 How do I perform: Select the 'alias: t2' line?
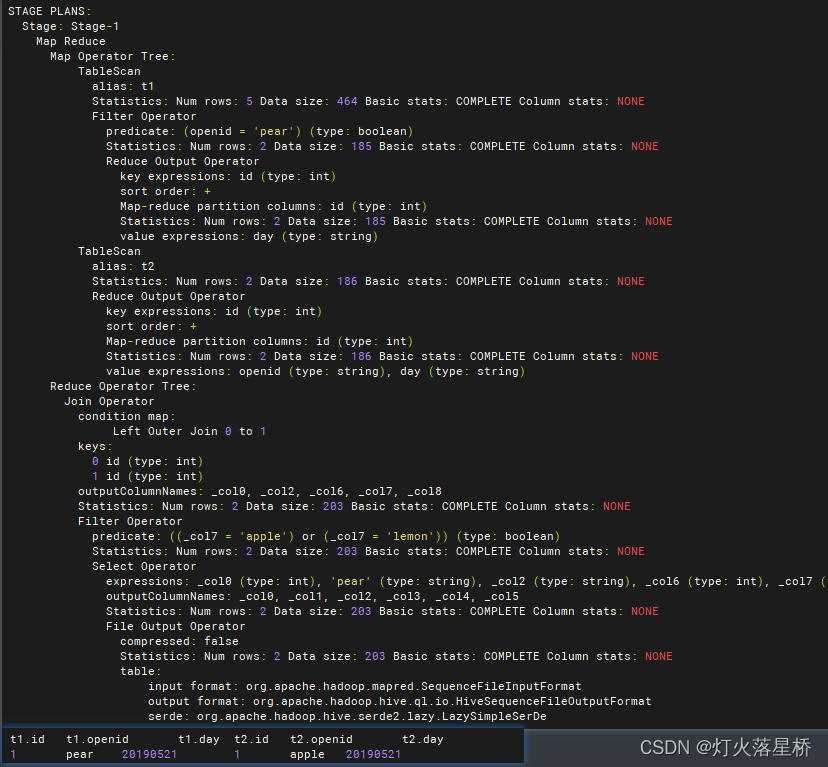[123, 266]
